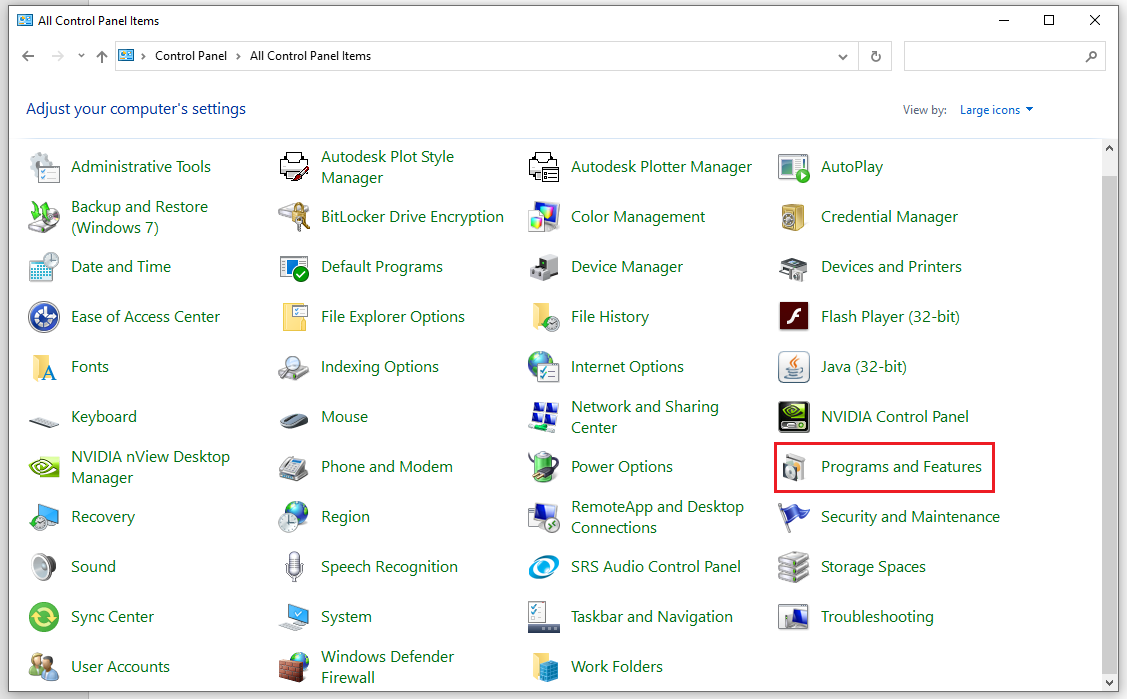Open Flash Player (32-bit) settings
The width and height of the screenshot is (1127, 699).
pyautogui.click(x=889, y=316)
